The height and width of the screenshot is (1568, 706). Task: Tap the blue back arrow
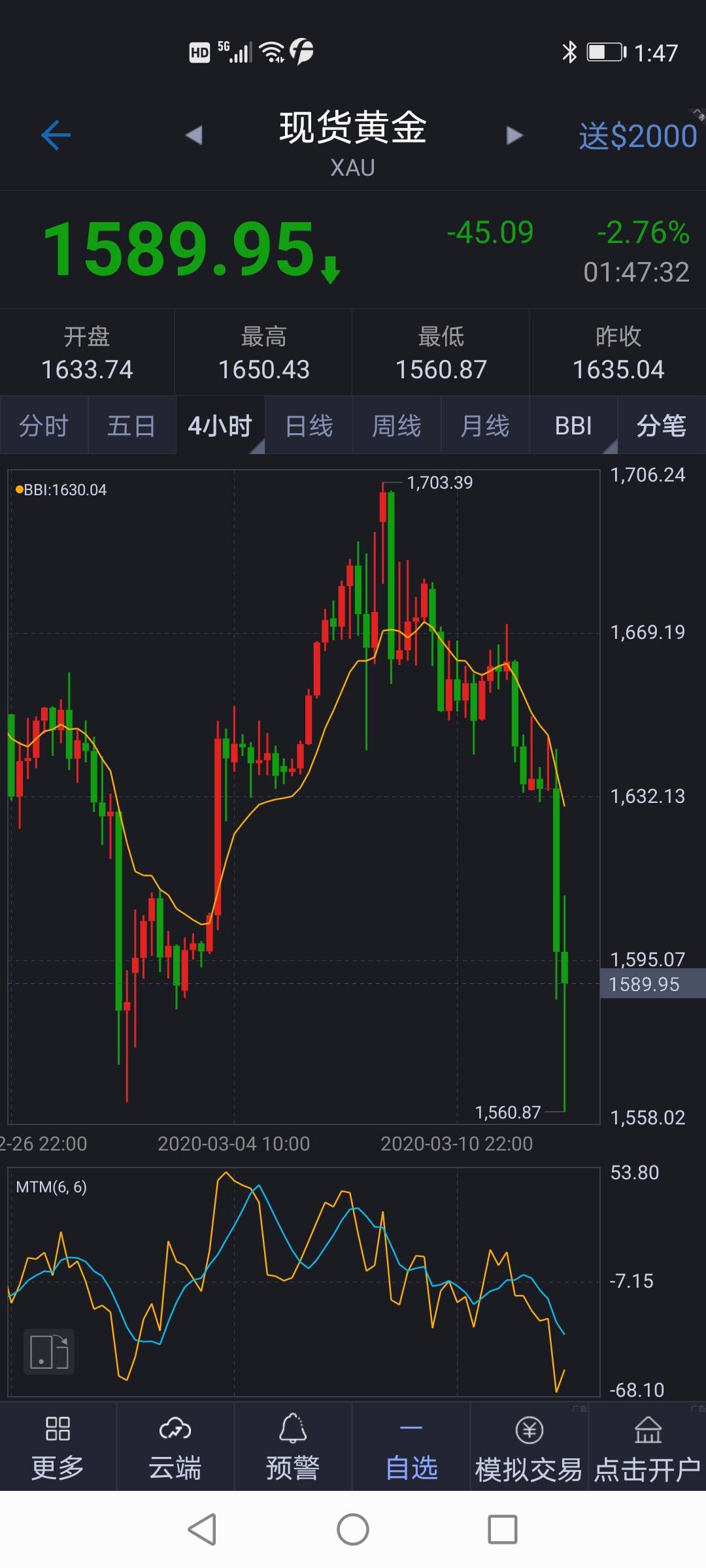tap(56, 135)
